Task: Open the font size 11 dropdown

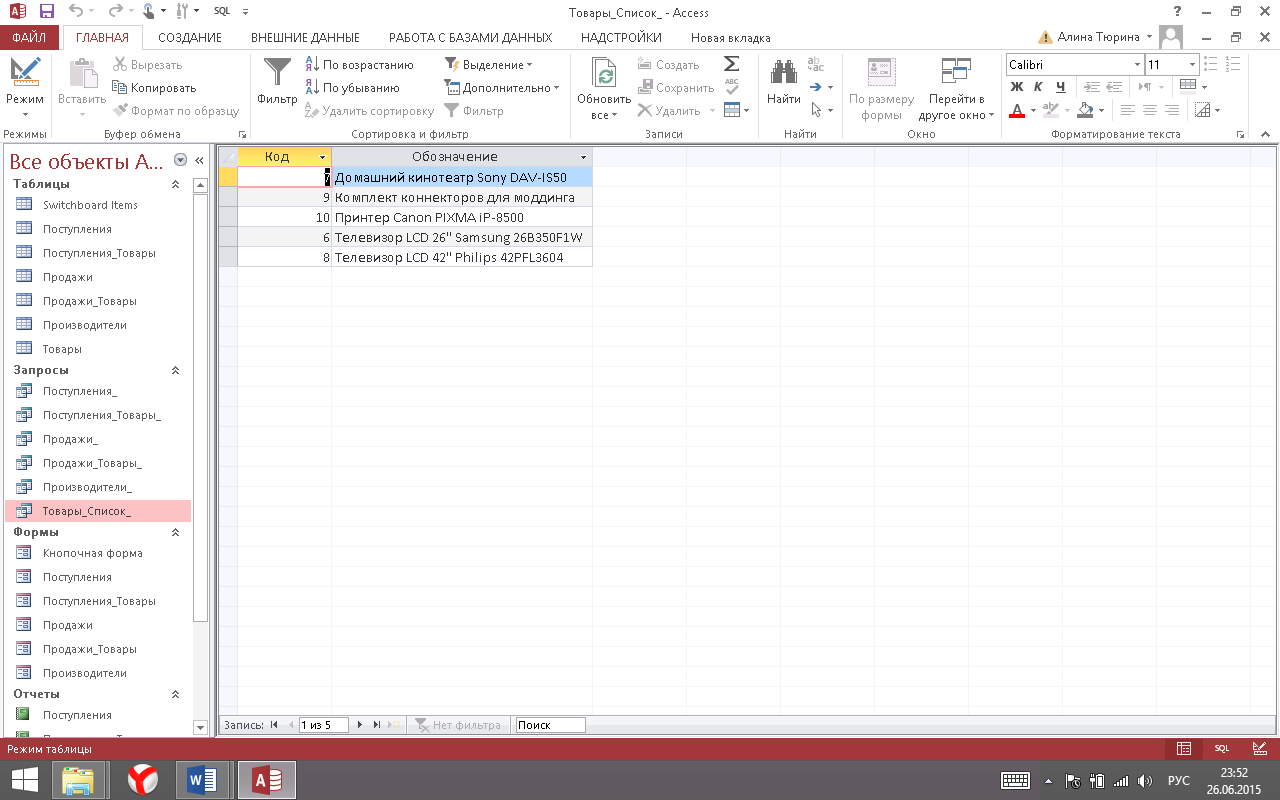Action: [1193, 65]
